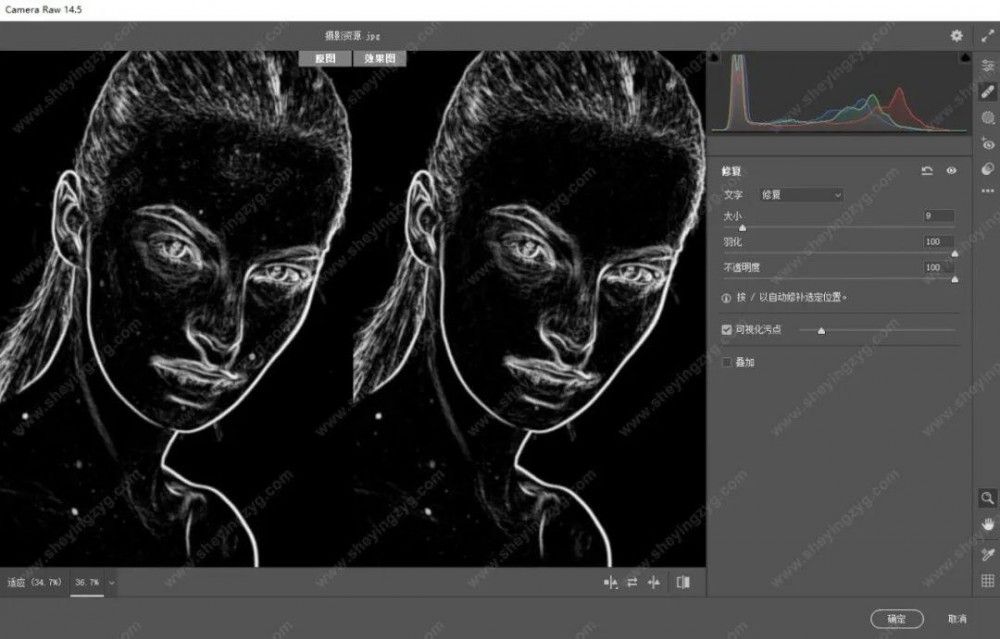Click the 确定 button
Screen dimensions: 1000x639
click(x=896, y=619)
